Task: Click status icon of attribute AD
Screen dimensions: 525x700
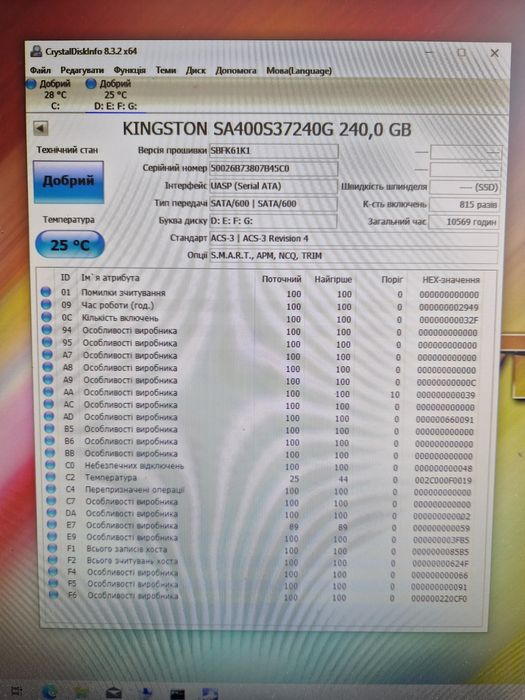Action: pos(49,416)
